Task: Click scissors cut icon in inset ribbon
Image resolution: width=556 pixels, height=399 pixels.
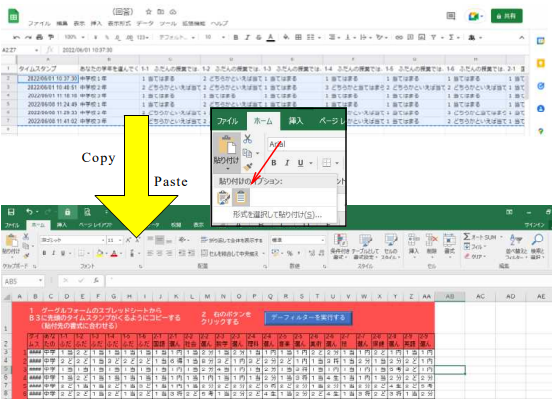Action: (248, 139)
